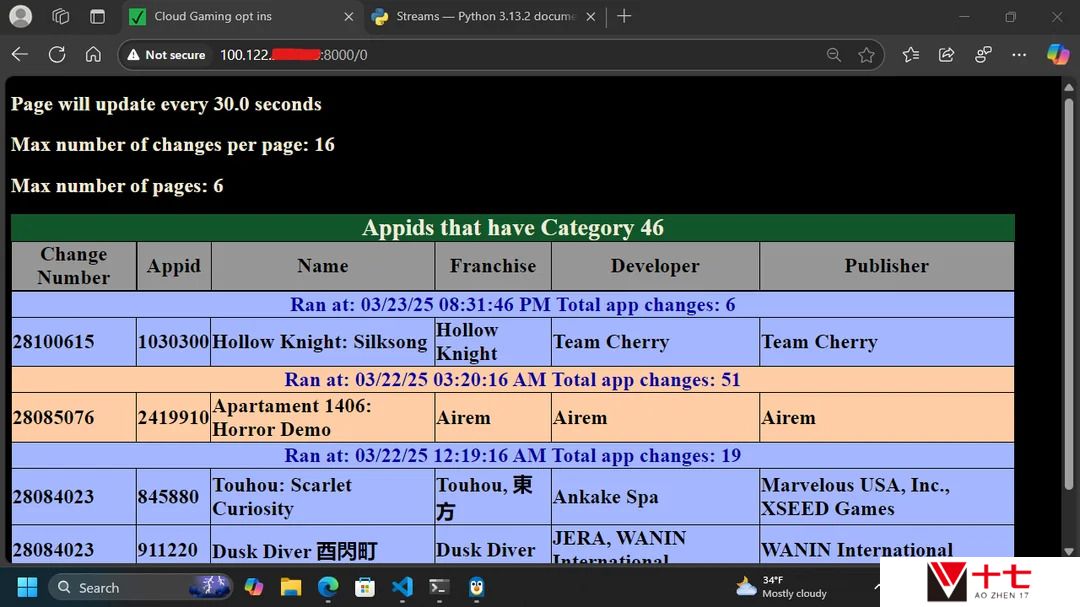Open File Explorer from the taskbar
Screen dimensions: 1080x607
[291, 587]
